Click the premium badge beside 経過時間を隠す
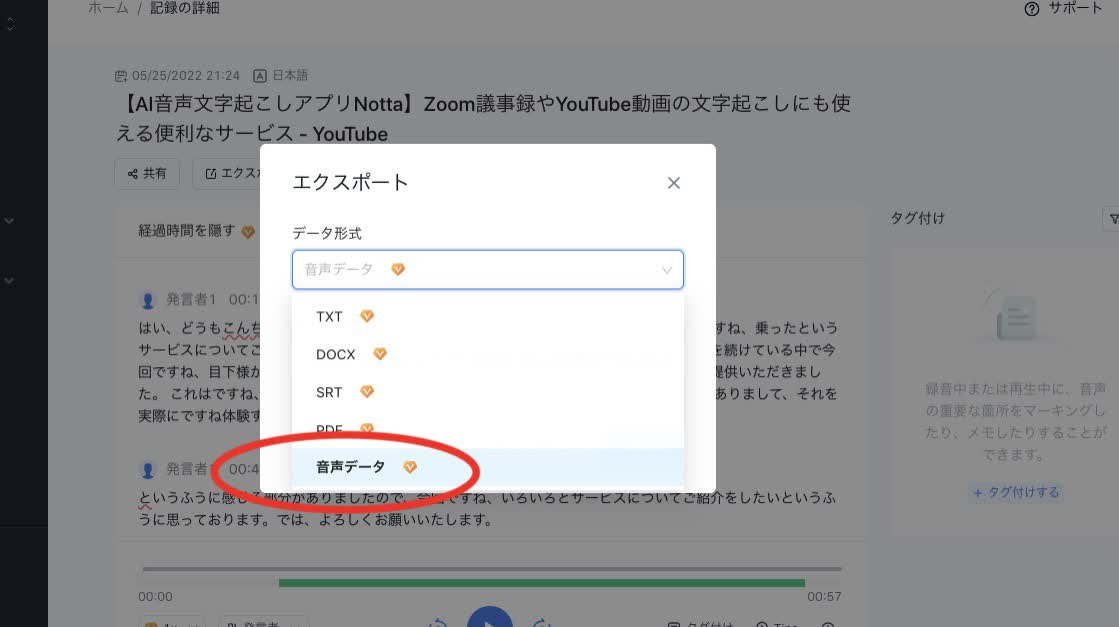The image size is (1119, 627). pos(248,232)
